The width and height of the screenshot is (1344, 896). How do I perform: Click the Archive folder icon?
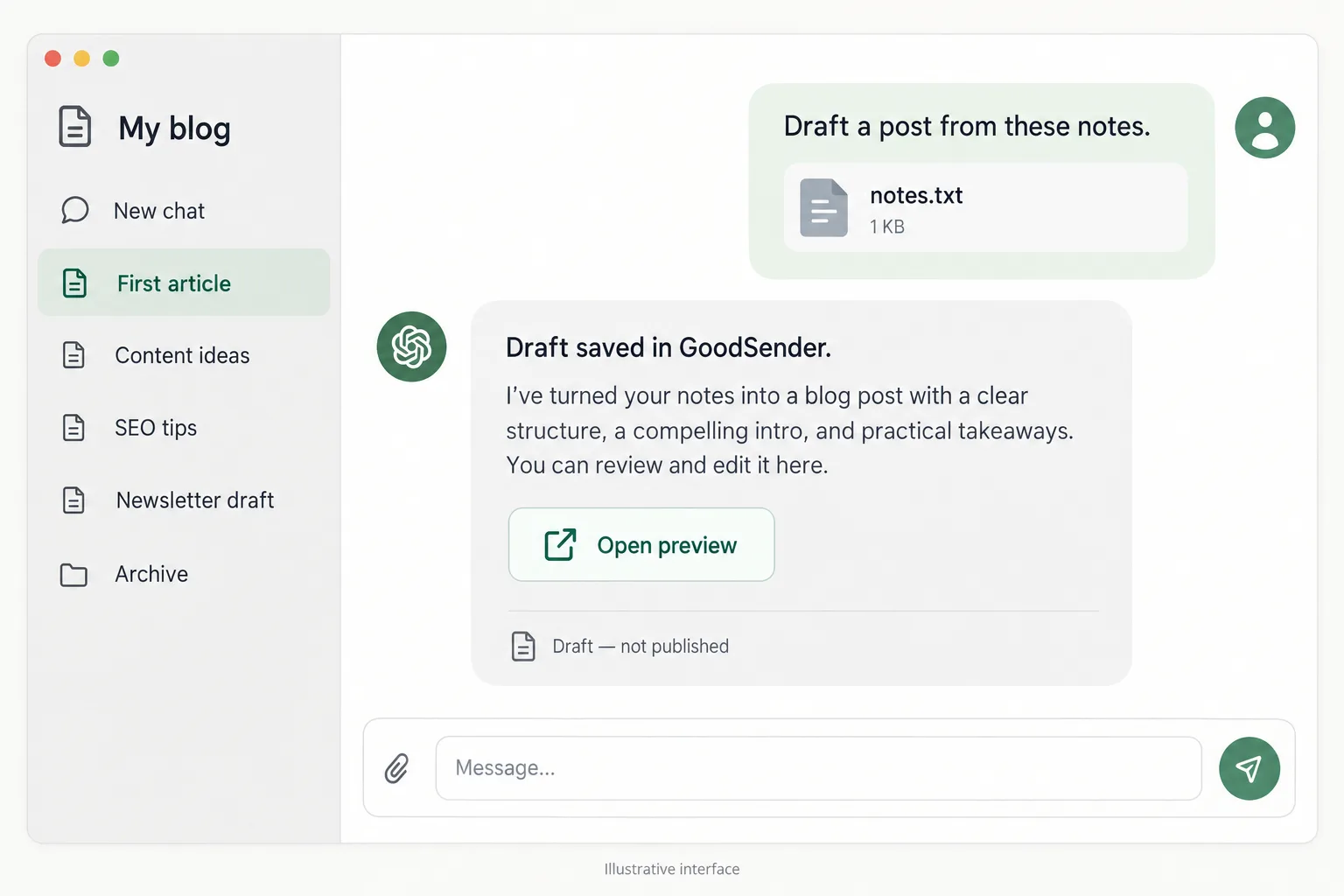pos(74,575)
